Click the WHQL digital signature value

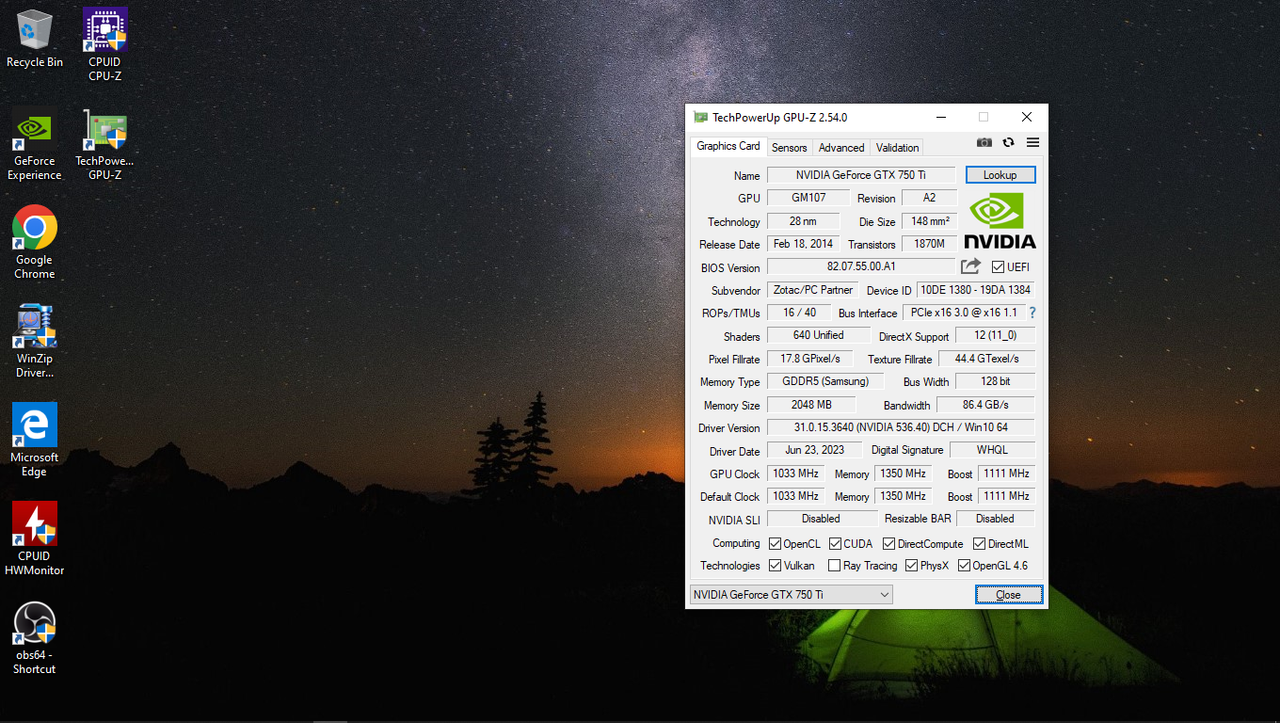tap(992, 450)
